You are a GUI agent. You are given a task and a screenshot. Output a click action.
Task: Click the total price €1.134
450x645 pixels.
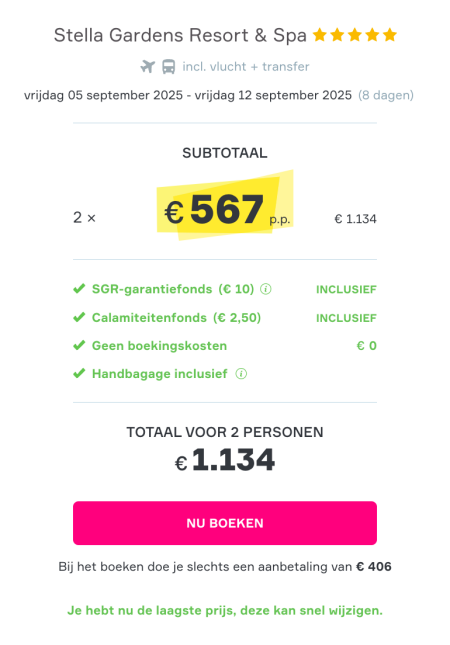(225, 460)
